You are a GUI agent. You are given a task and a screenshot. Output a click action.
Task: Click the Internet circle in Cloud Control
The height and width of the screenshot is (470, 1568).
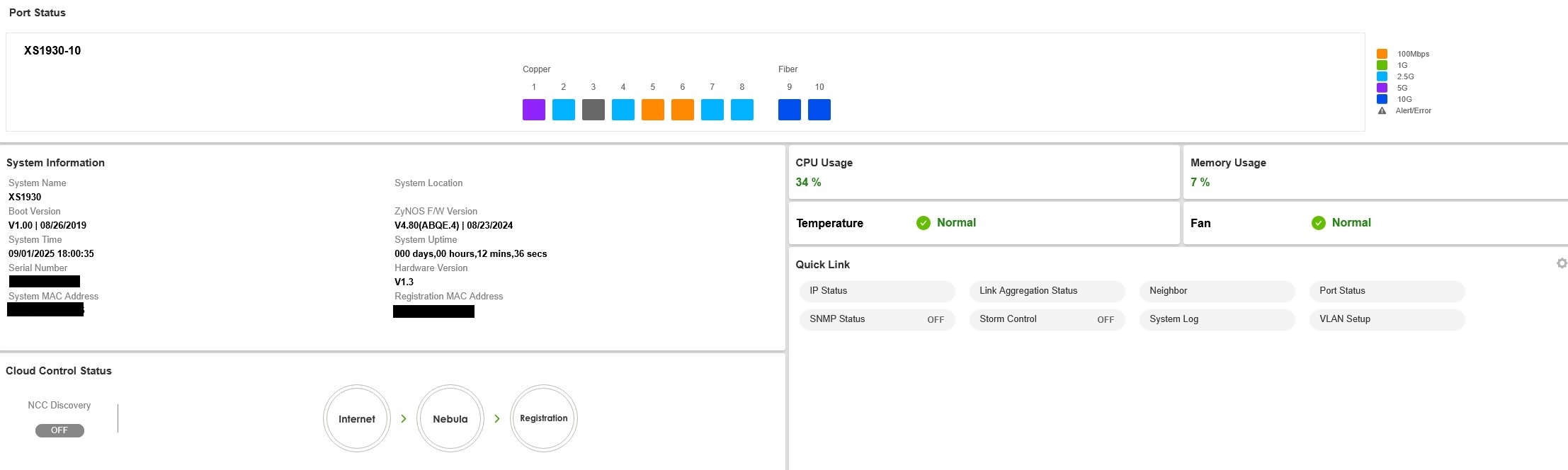(357, 418)
